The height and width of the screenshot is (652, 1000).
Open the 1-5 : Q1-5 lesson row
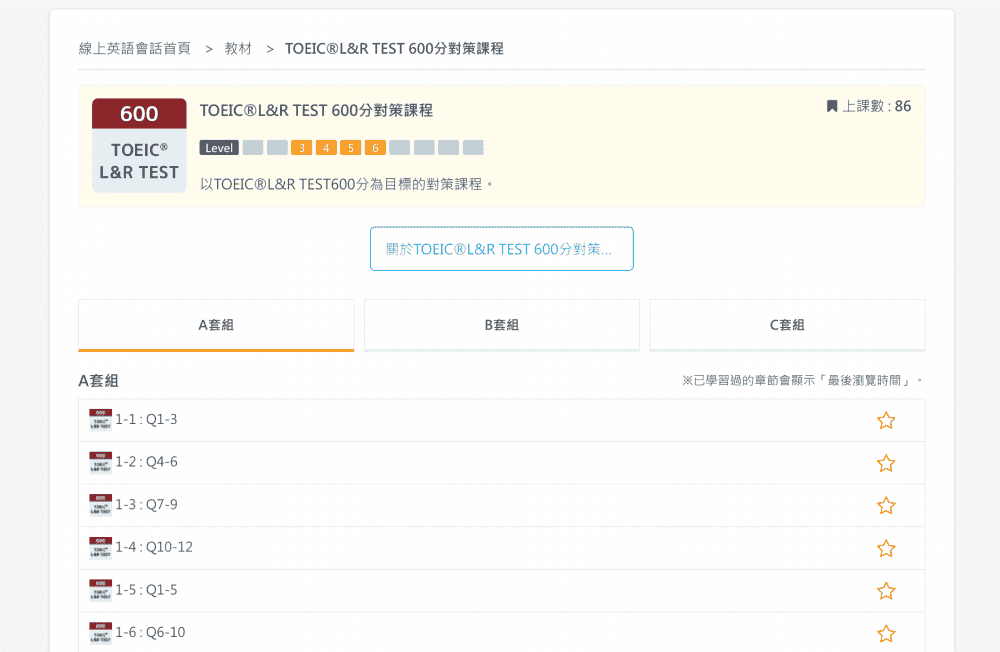[x=501, y=591]
